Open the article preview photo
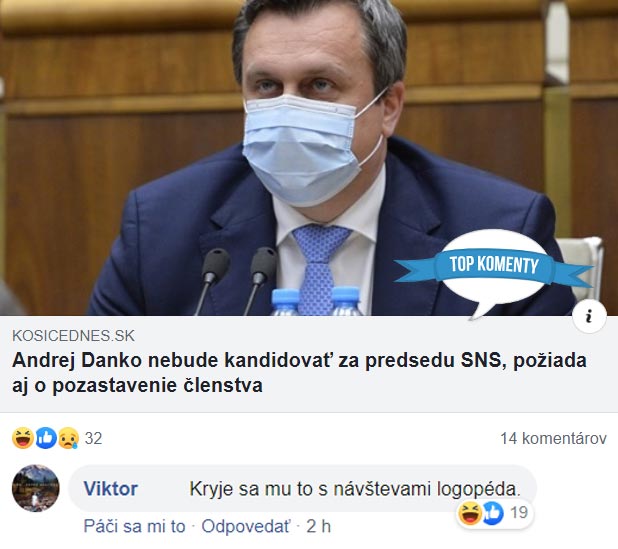The width and height of the screenshot is (618, 549). coord(309,158)
